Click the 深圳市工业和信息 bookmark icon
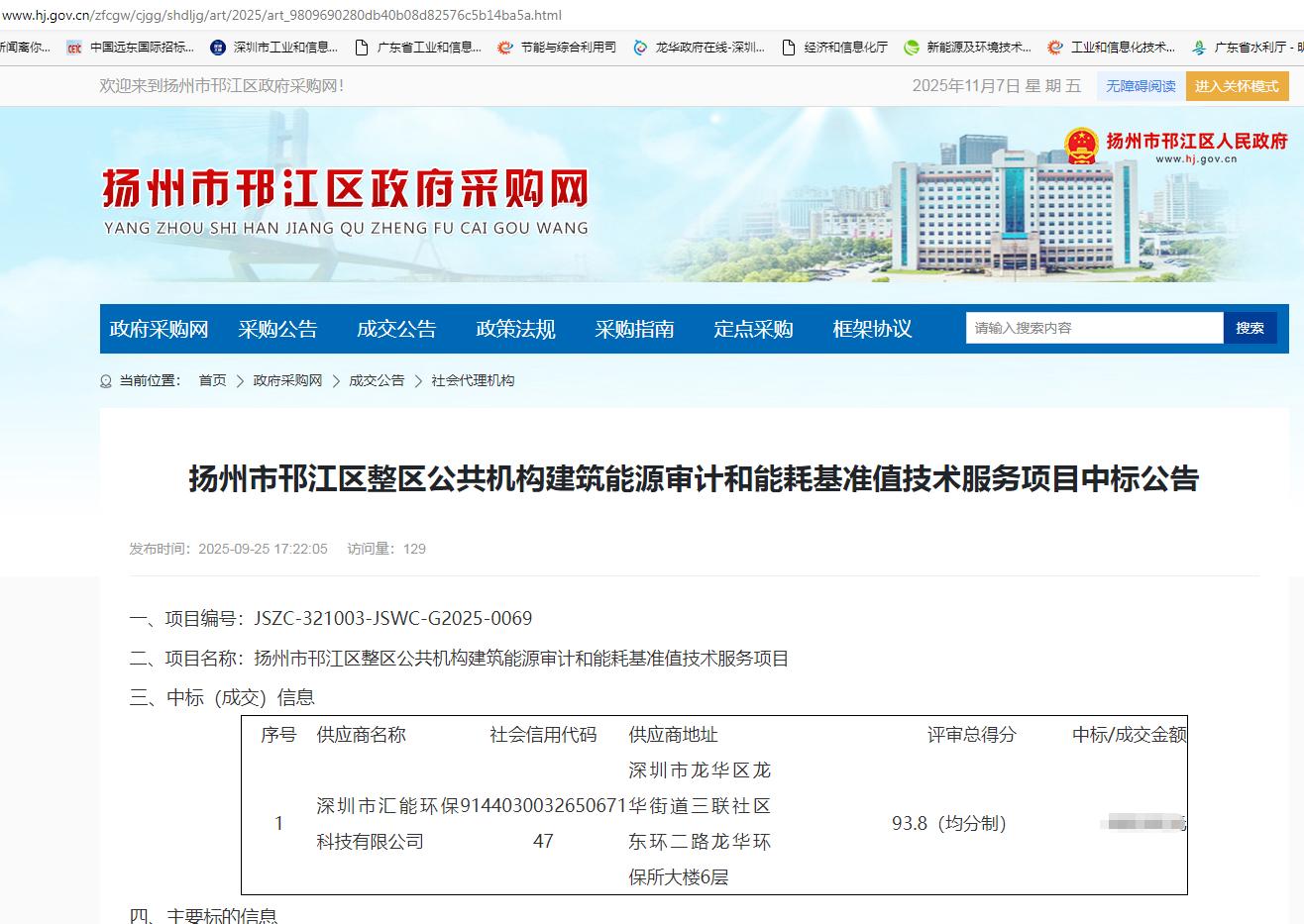This screenshot has height=924, width=1304. (218, 48)
